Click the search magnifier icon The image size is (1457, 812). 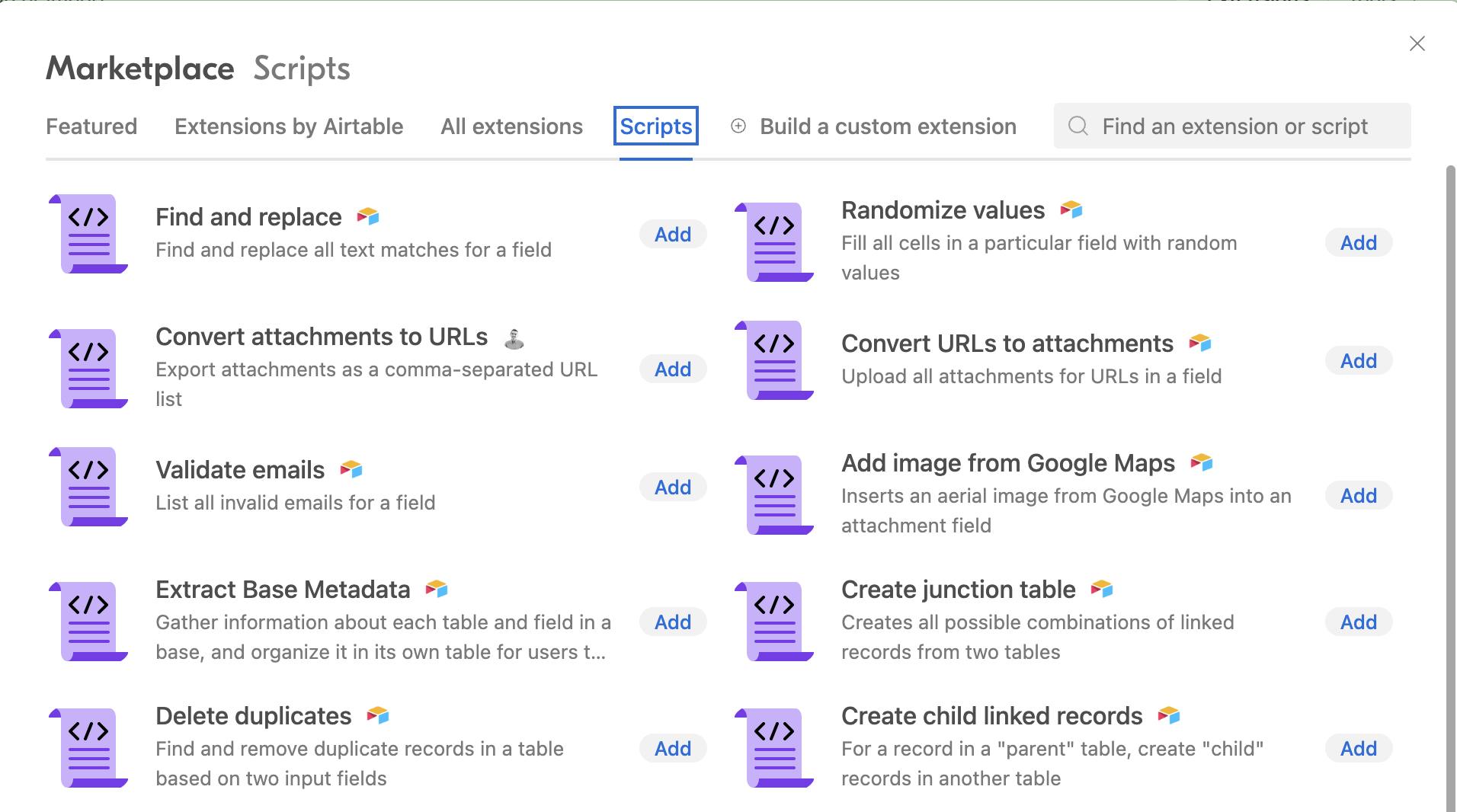[1078, 126]
